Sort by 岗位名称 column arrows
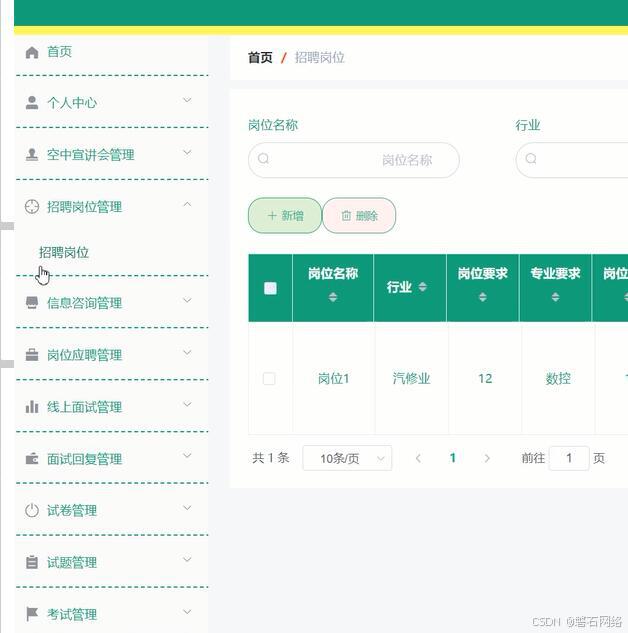The image size is (628, 633). pyautogui.click(x=333, y=298)
